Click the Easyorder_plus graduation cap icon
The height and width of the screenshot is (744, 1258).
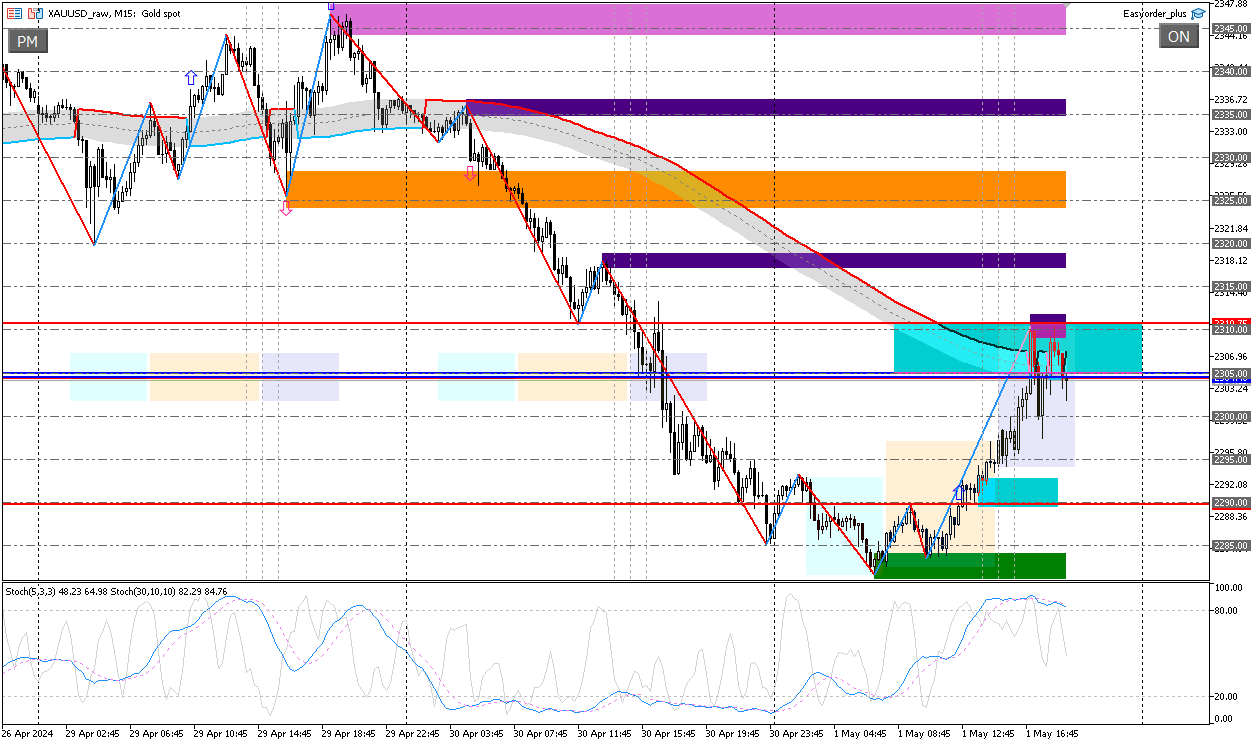[1198, 14]
